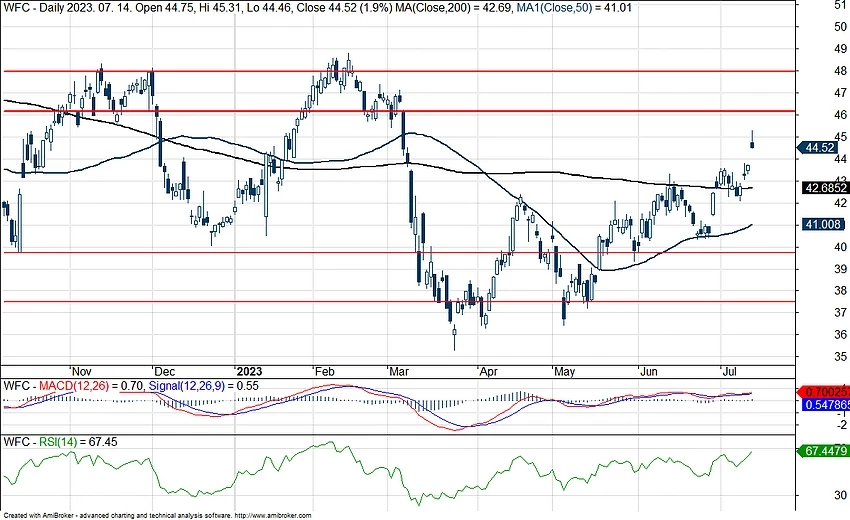This screenshot has width=850, height=520.
Task: Click the Apr label on date axis
Action: (x=488, y=371)
